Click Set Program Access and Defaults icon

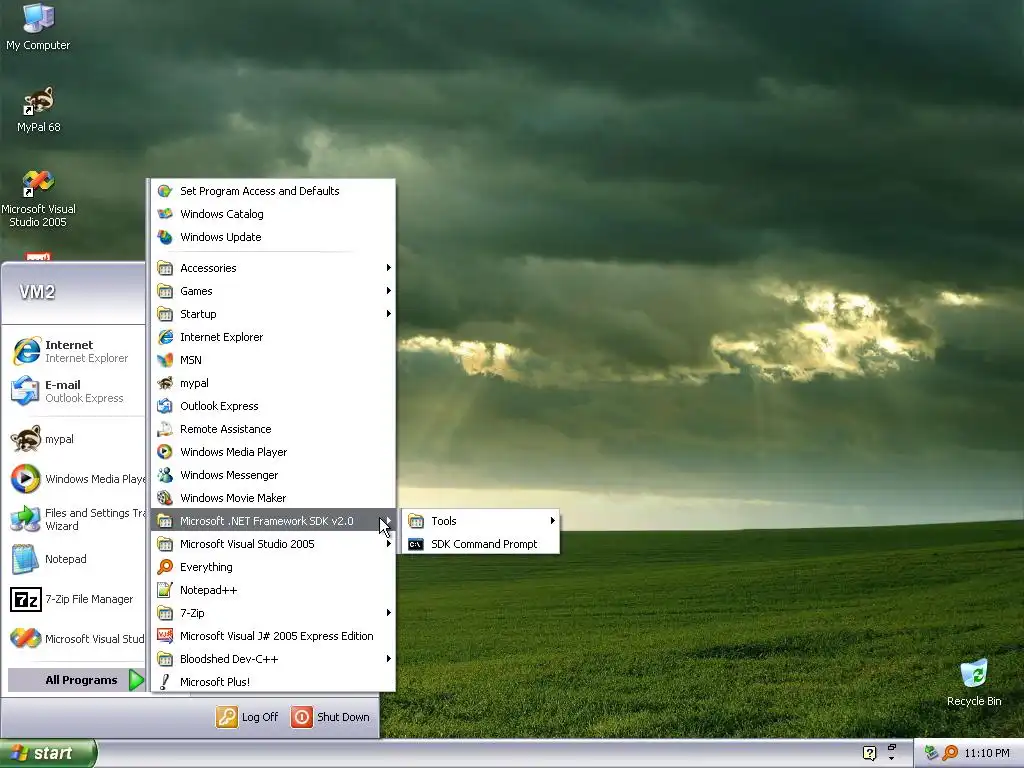[165, 191]
